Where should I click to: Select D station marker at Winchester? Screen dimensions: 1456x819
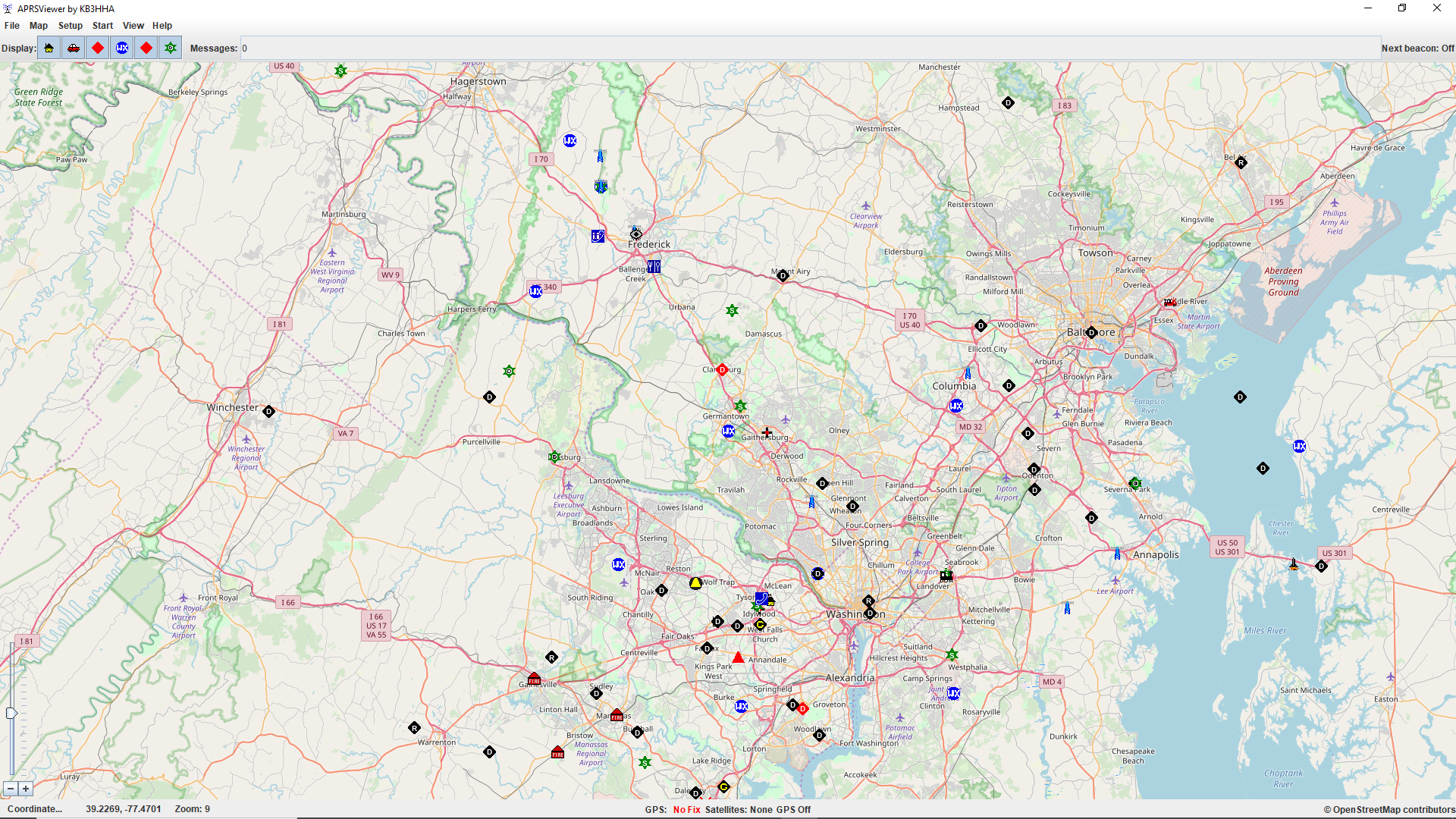pyautogui.click(x=268, y=411)
